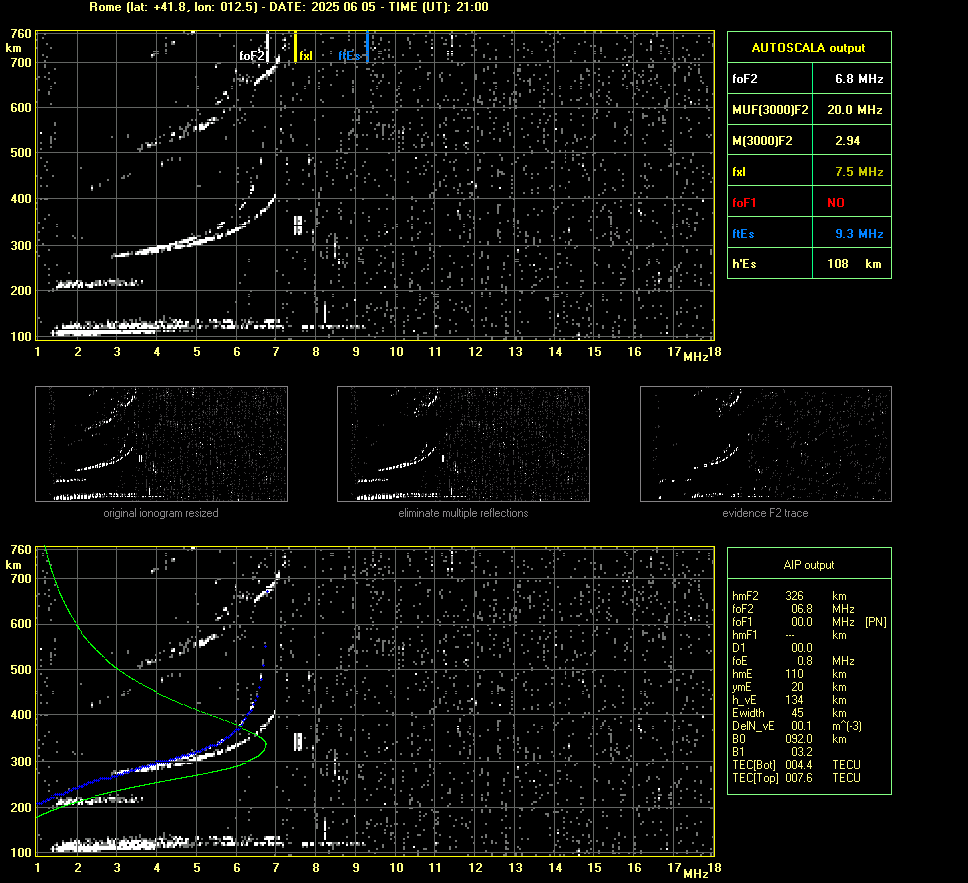Click the B0 092.0 km row
The image size is (968, 883).
click(x=789, y=739)
